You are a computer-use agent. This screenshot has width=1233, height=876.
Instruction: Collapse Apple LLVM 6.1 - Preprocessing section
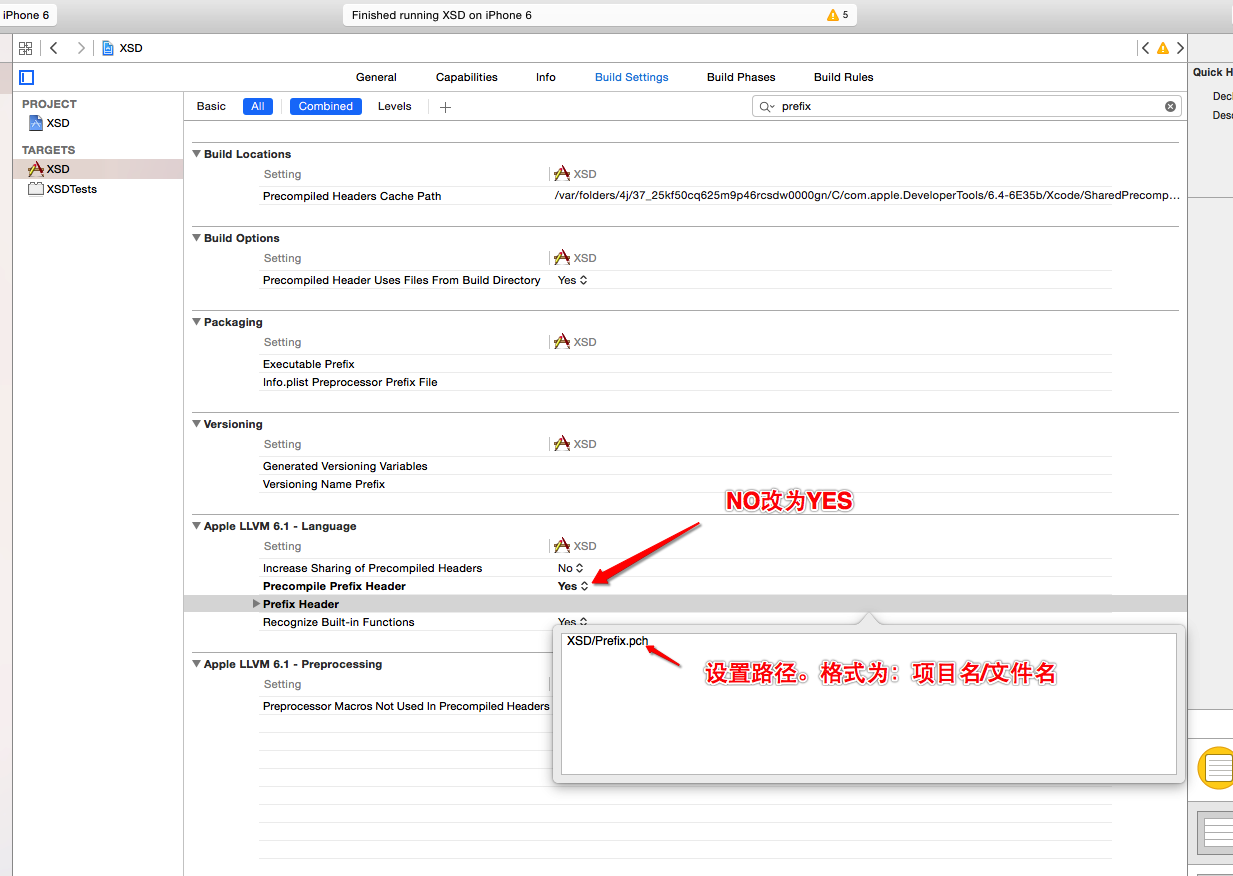(197, 664)
